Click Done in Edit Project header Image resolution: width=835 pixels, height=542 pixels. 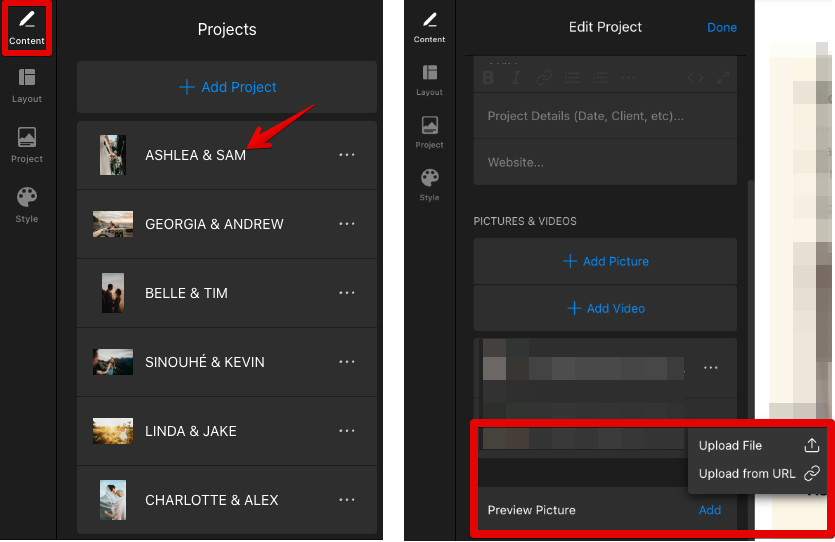[722, 28]
